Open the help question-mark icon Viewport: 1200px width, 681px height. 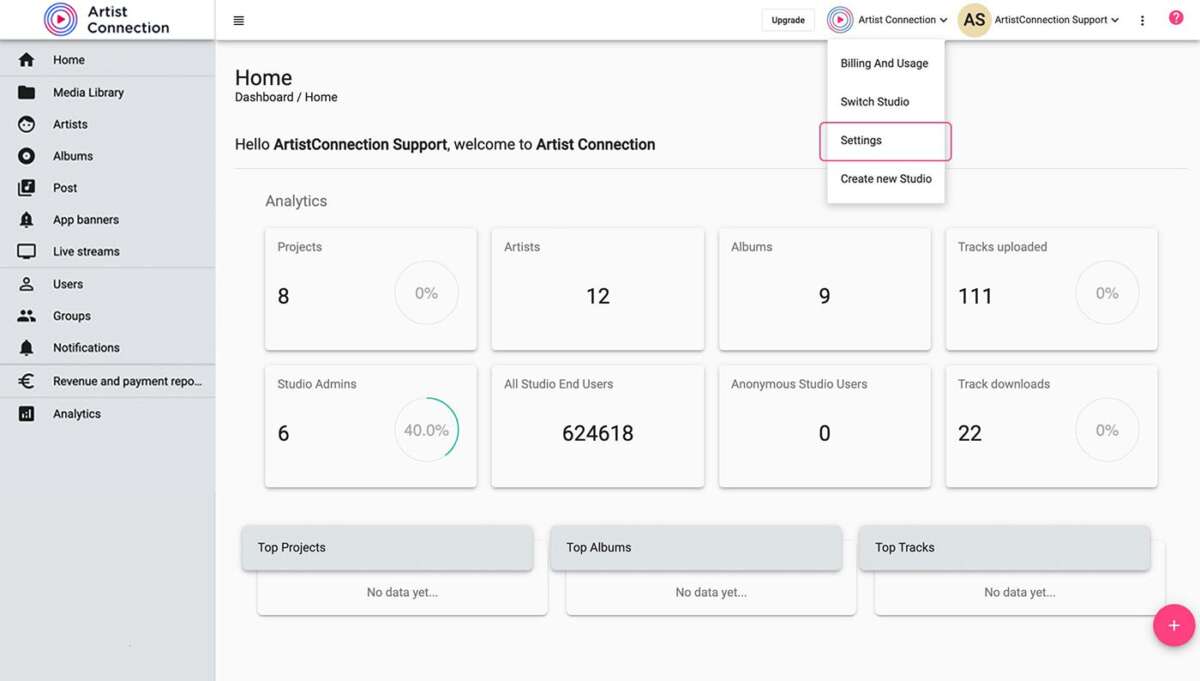pyautogui.click(x=1176, y=17)
